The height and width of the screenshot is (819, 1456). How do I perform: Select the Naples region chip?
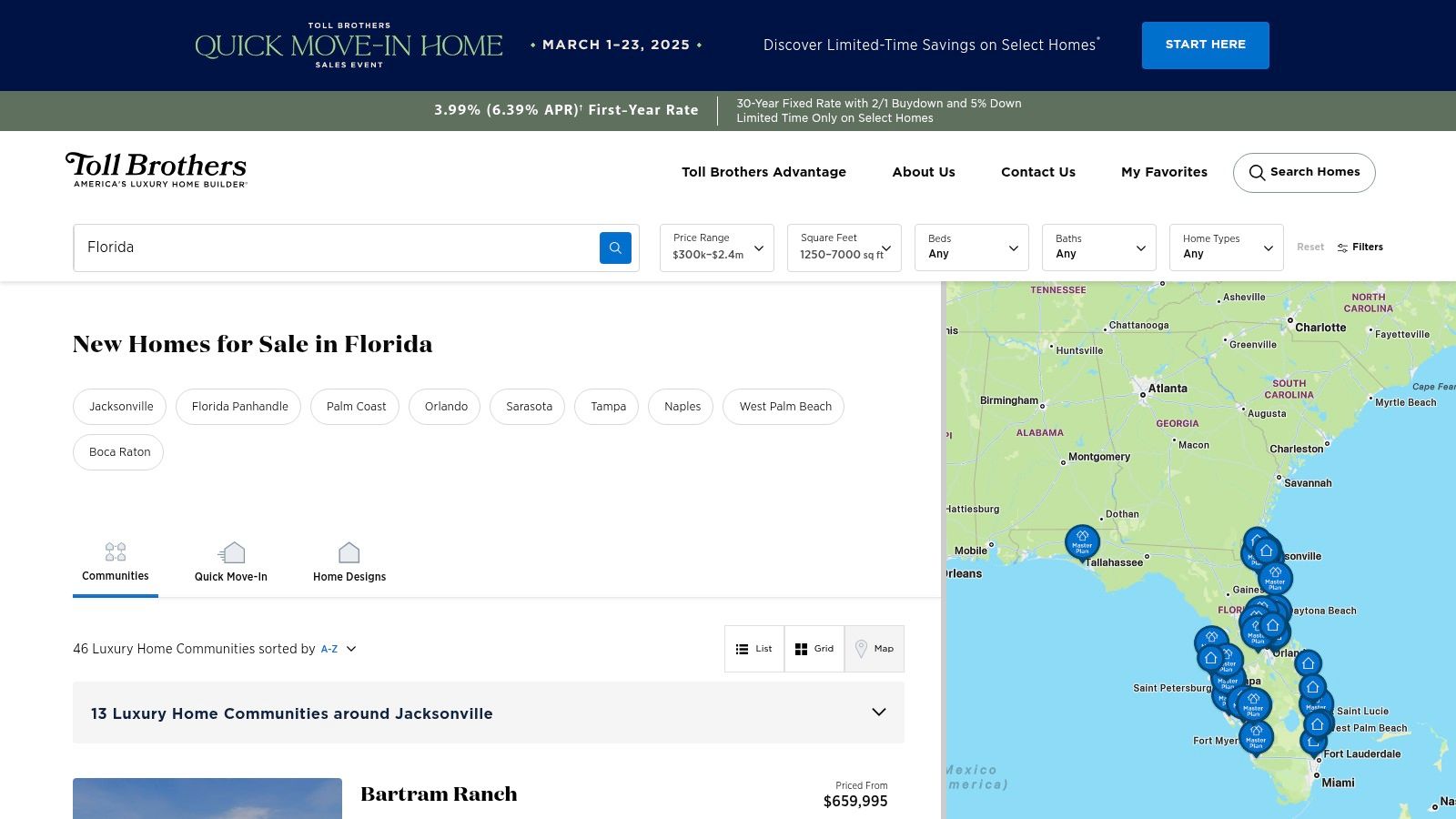pos(682,407)
